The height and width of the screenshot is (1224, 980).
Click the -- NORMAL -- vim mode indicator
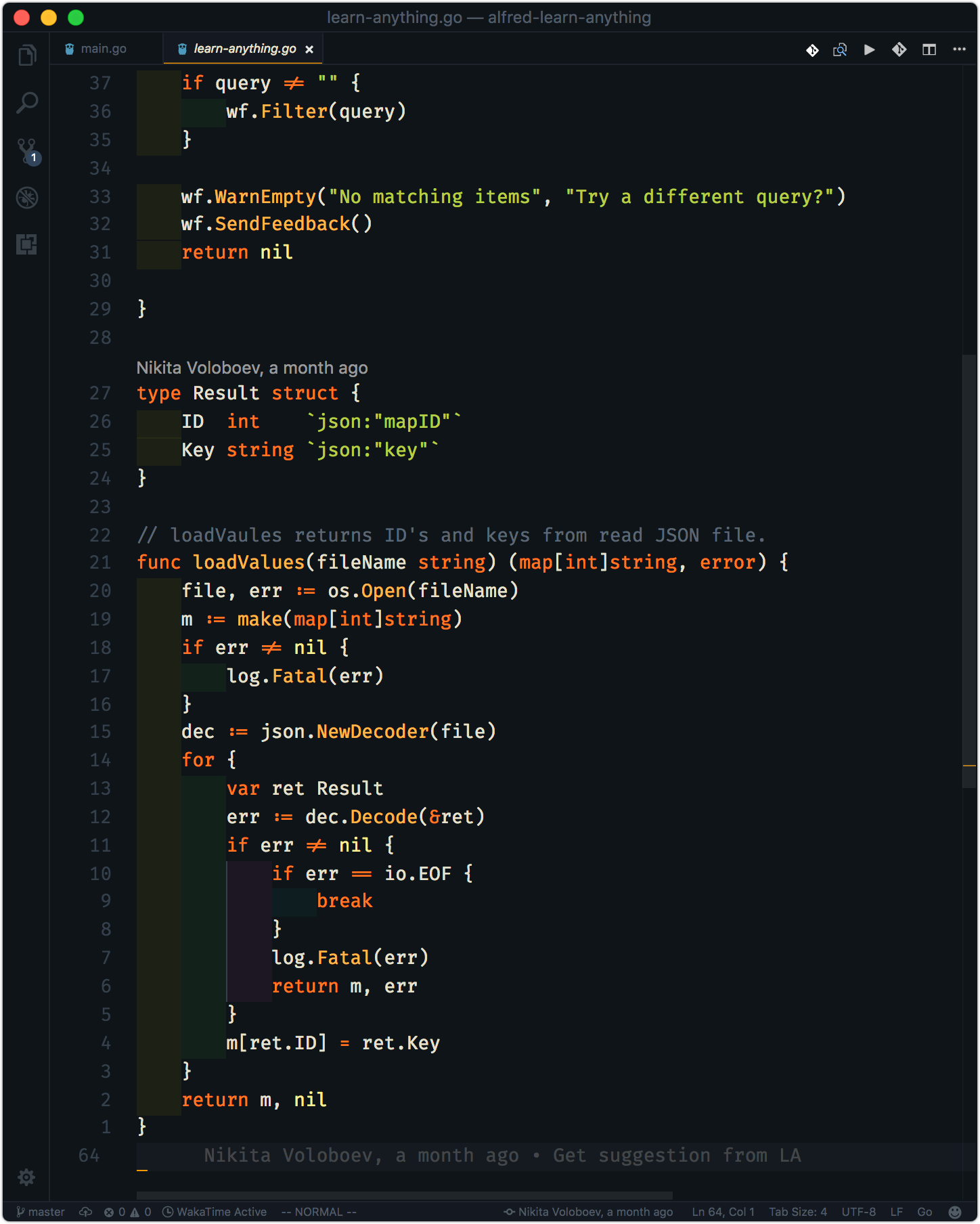319,1212
